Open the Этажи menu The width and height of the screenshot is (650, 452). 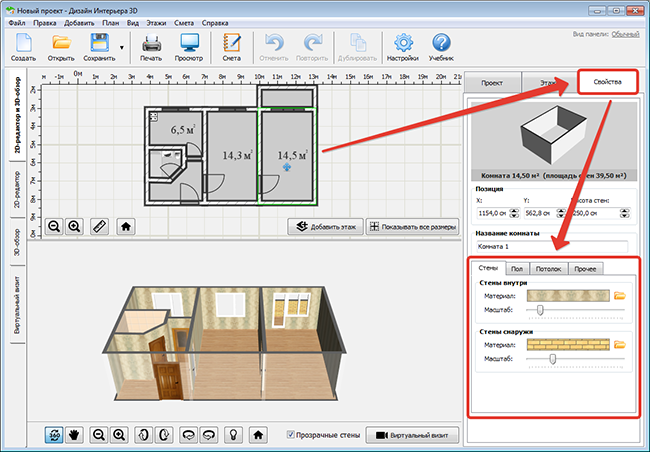(x=156, y=23)
